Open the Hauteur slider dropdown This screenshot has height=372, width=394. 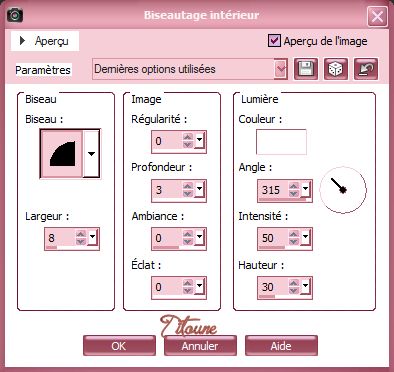click(305, 286)
